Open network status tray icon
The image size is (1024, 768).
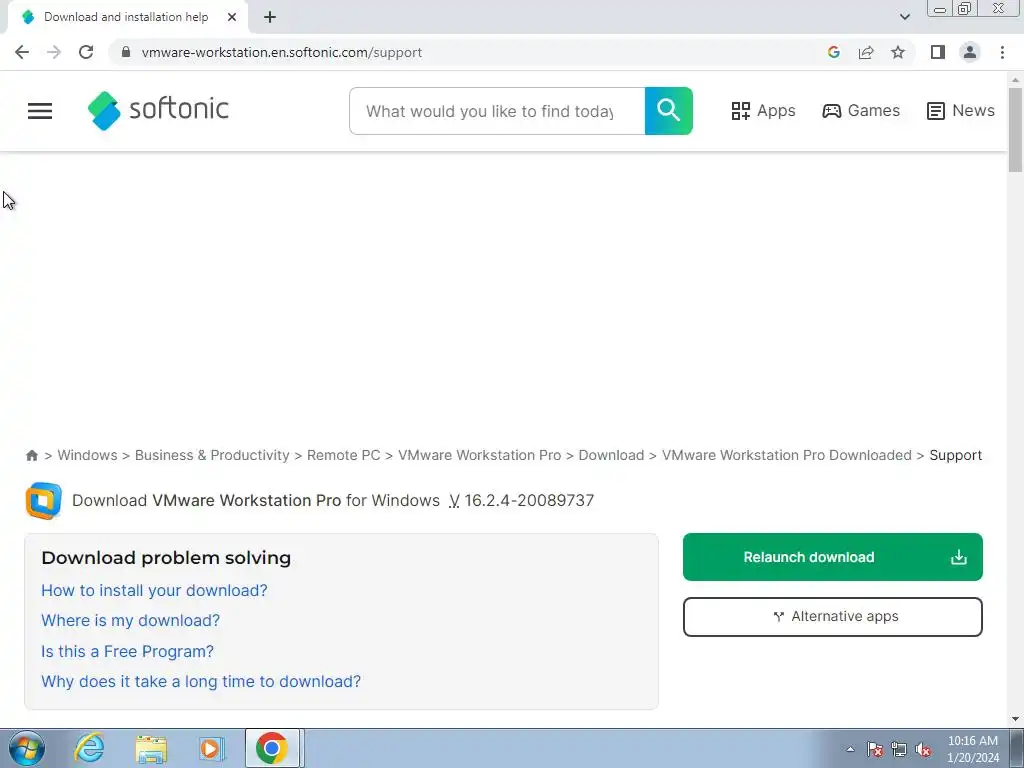click(899, 749)
